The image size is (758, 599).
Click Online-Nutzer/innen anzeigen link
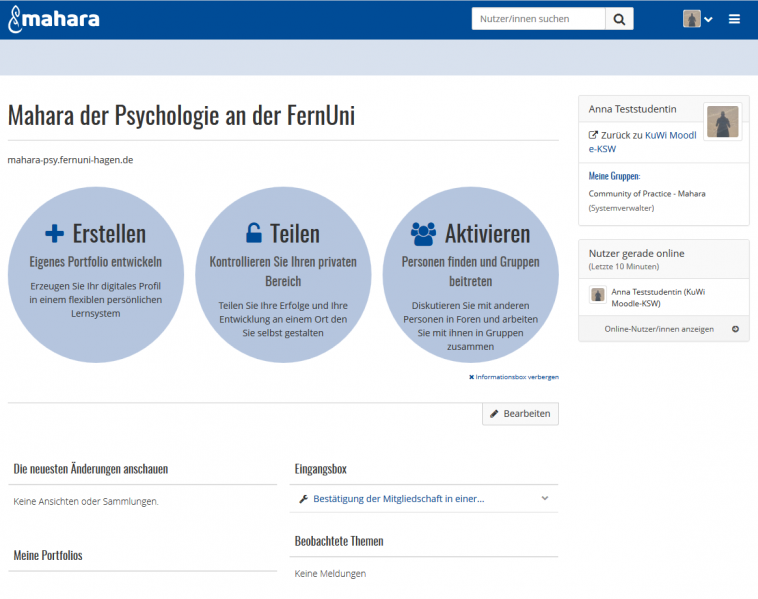pyautogui.click(x=659, y=329)
